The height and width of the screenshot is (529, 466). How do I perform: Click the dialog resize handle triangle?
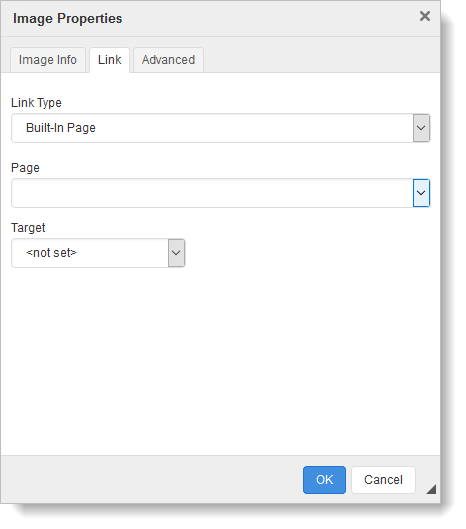tap(432, 490)
